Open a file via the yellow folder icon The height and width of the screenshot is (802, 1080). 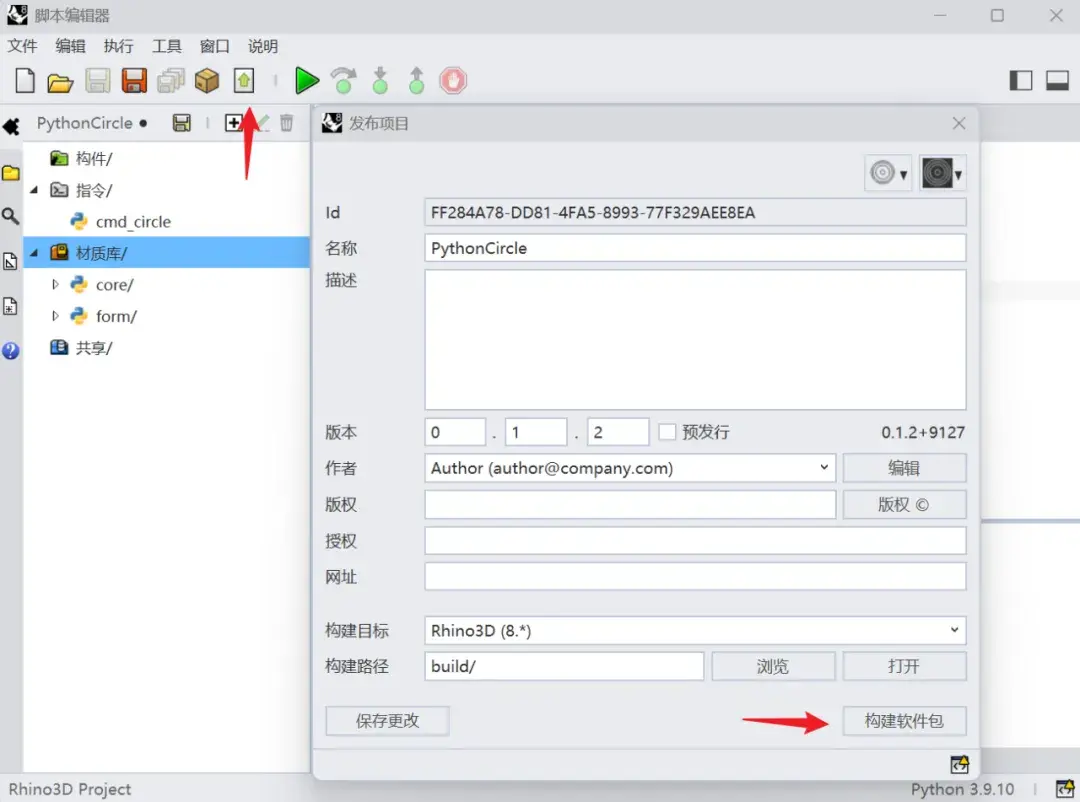[x=59, y=80]
